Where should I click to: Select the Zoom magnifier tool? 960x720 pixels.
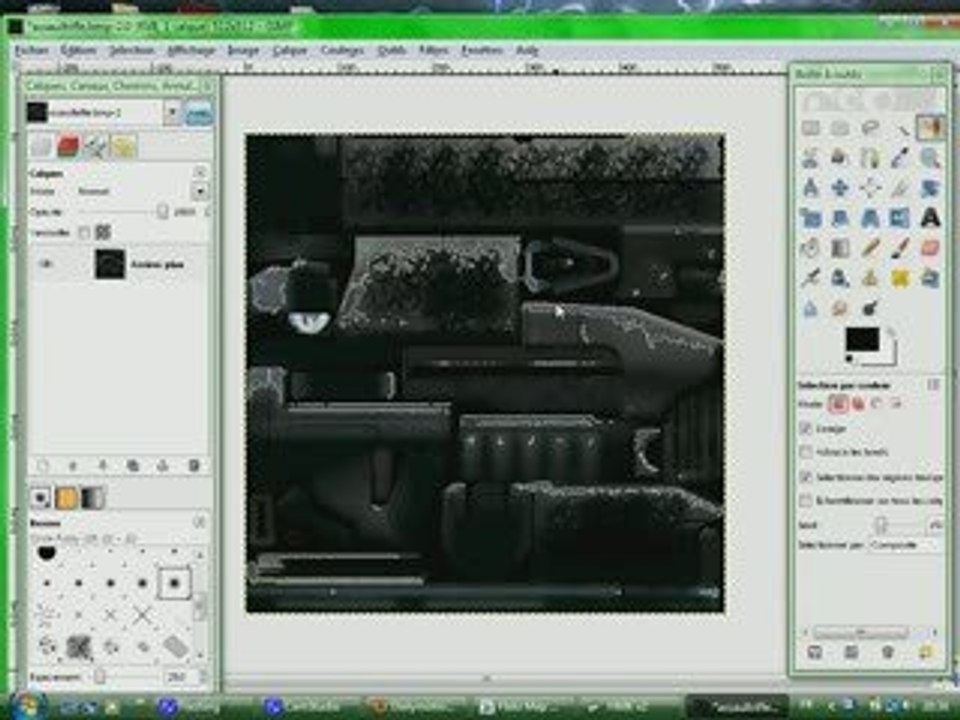(x=930, y=158)
